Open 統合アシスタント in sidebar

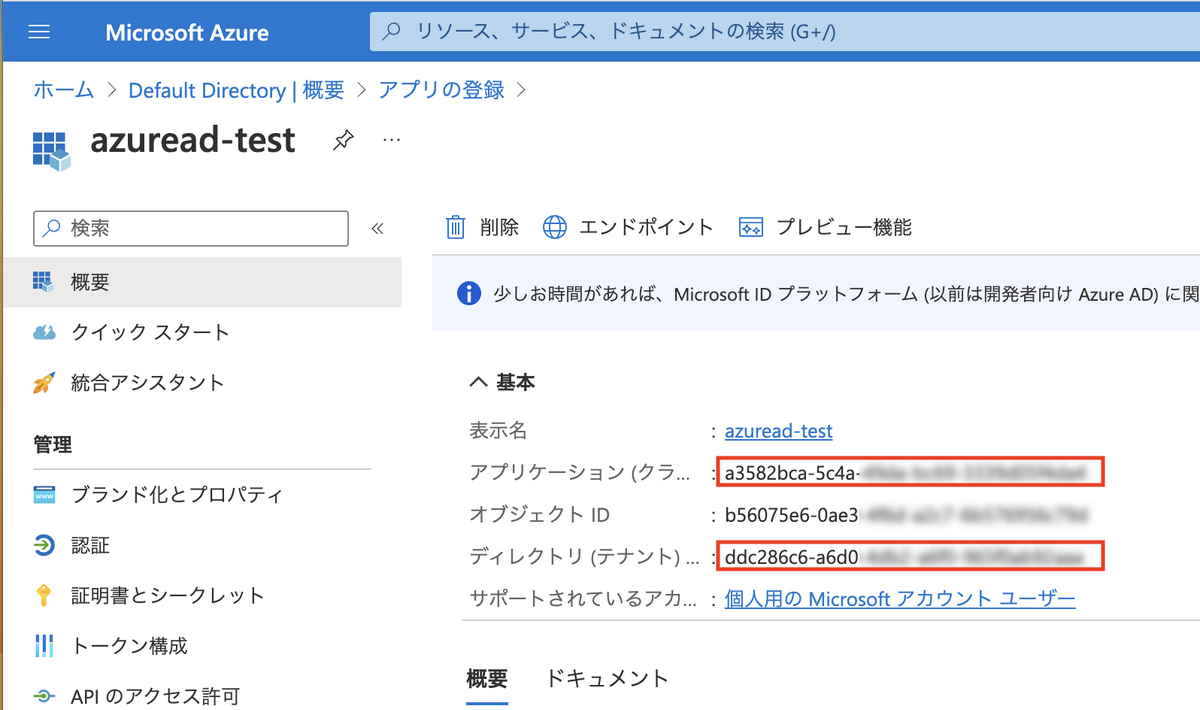(x=148, y=382)
